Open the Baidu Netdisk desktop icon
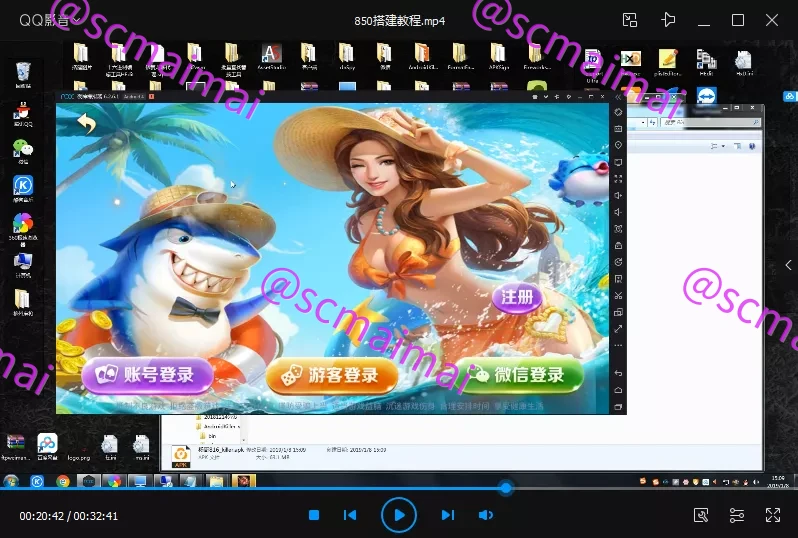The image size is (798, 538). click(47, 447)
